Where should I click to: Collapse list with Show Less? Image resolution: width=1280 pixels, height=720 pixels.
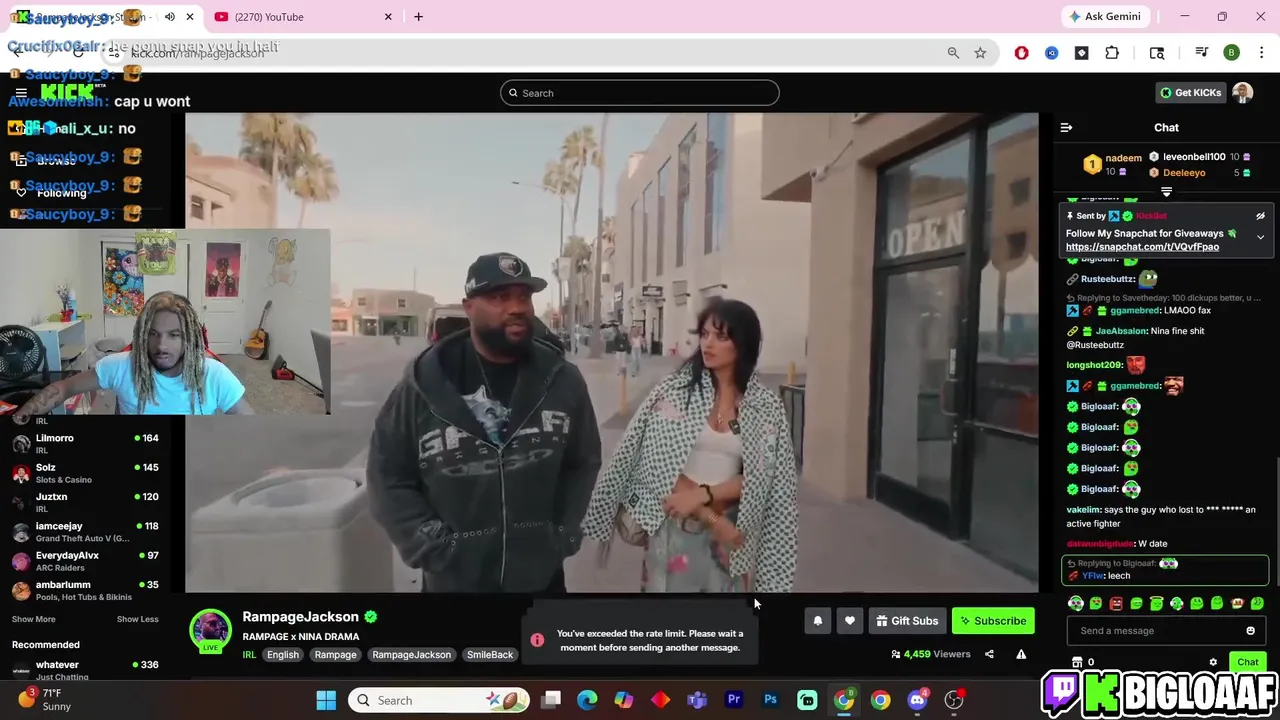[x=137, y=619]
